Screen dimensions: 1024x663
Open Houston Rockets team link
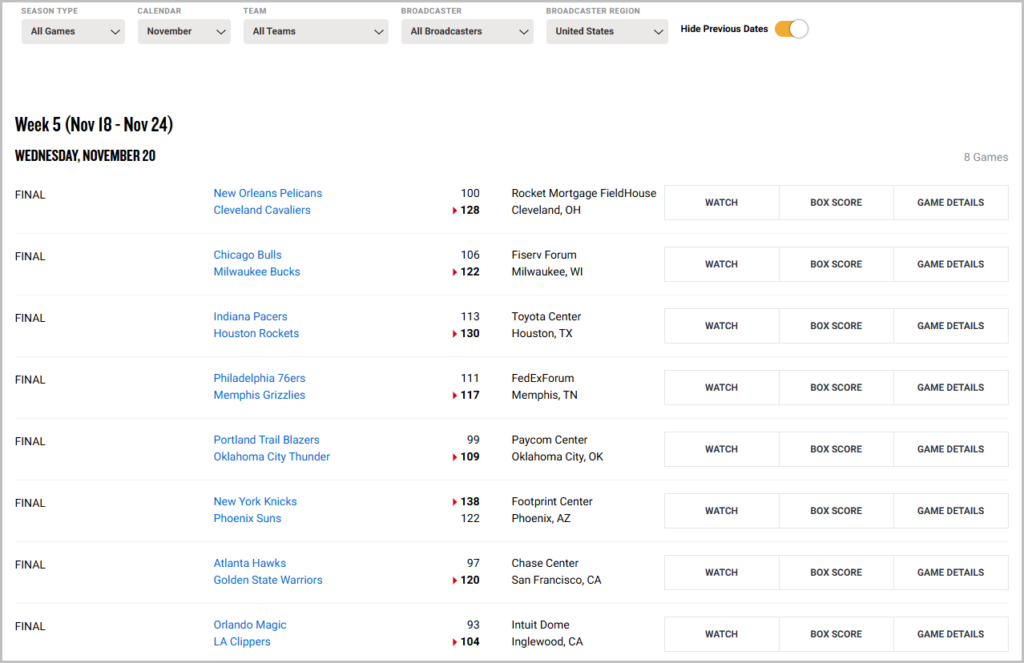(256, 334)
